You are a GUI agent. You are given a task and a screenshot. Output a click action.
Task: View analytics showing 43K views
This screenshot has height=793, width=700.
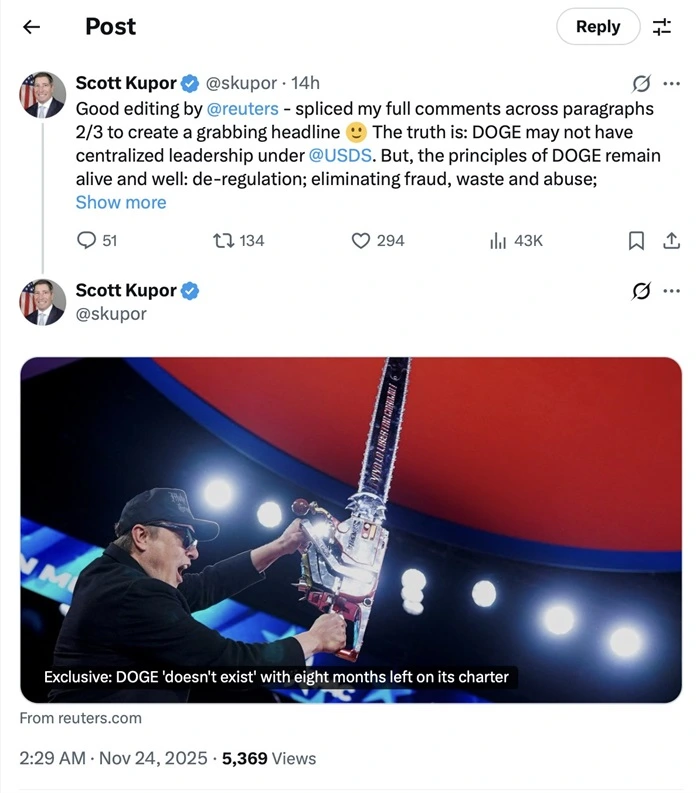[515, 240]
